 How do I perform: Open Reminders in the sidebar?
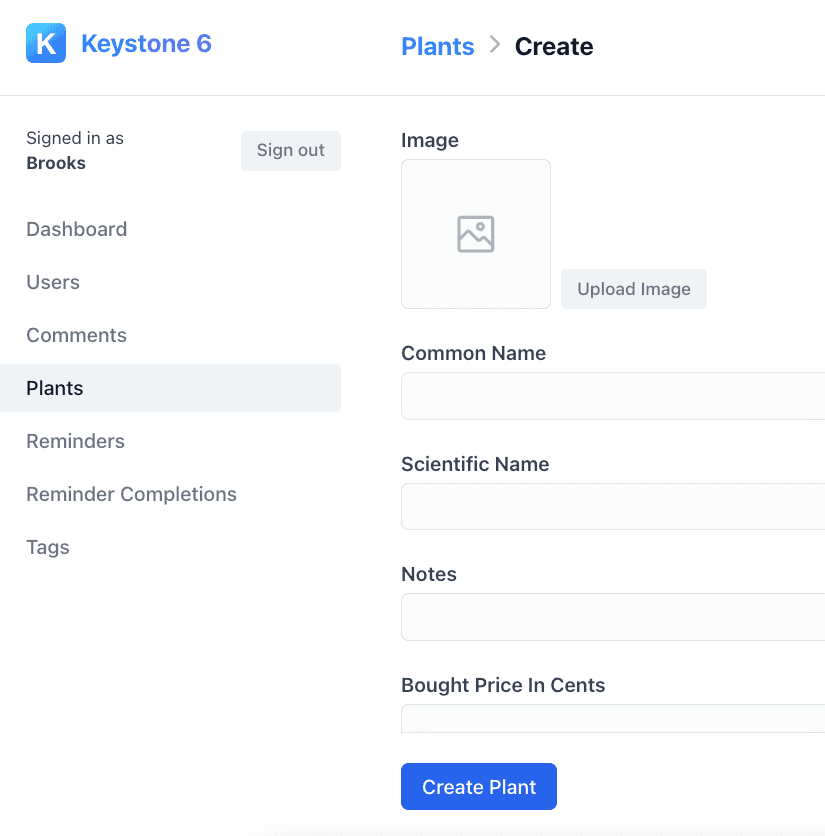click(76, 441)
